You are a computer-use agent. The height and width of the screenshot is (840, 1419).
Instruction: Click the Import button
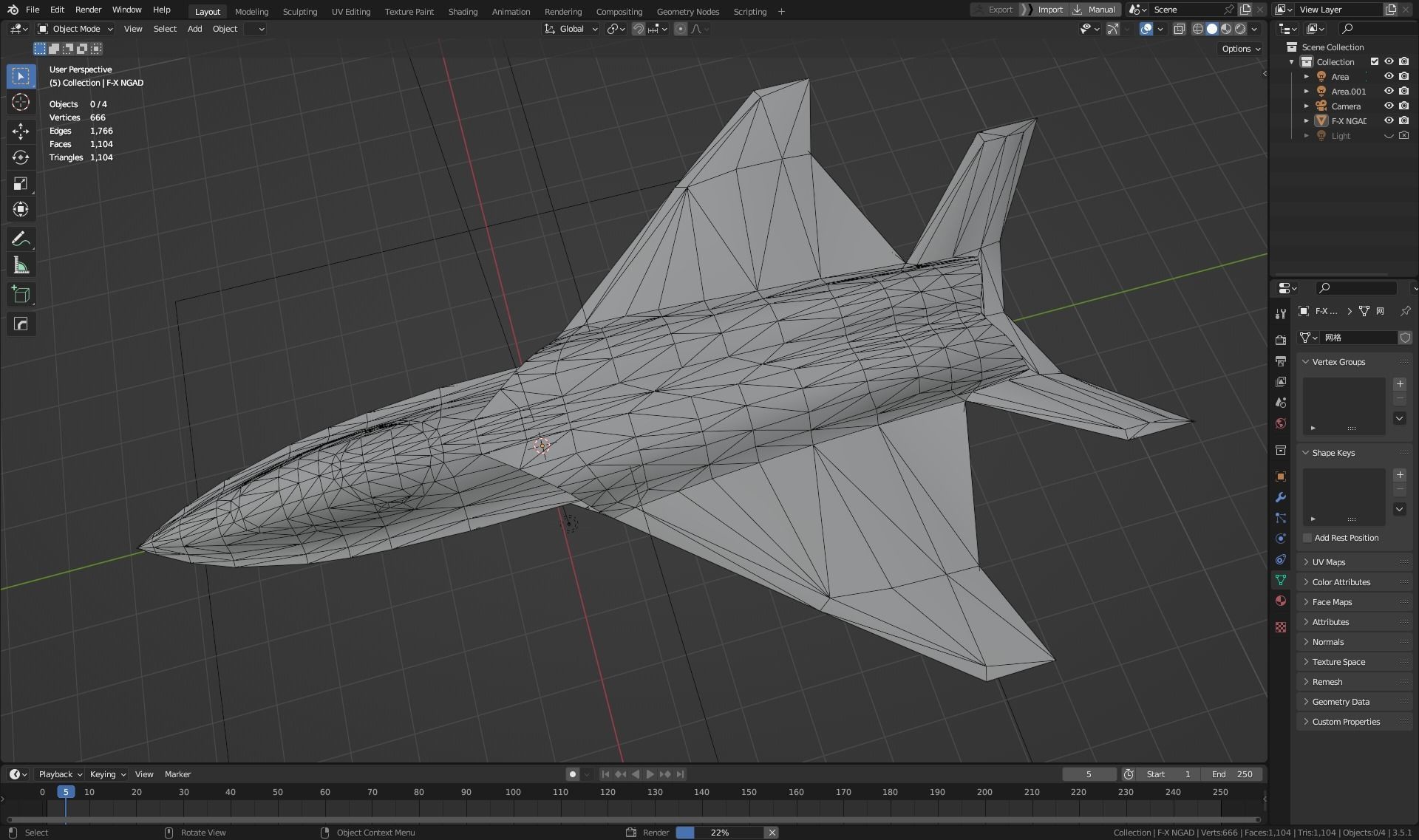[x=1044, y=10]
